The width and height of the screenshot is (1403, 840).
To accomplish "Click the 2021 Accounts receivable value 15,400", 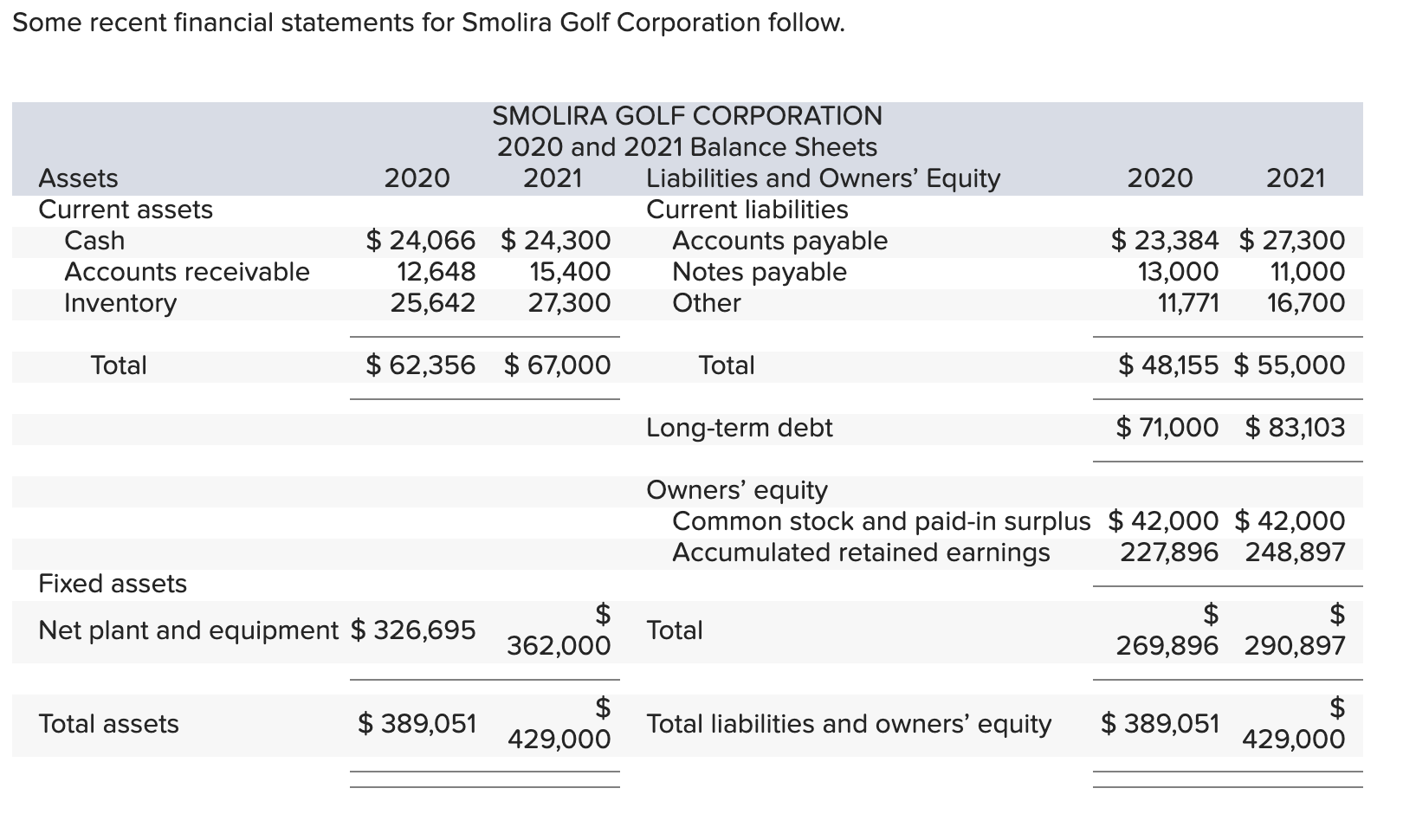I will pos(569,271).
